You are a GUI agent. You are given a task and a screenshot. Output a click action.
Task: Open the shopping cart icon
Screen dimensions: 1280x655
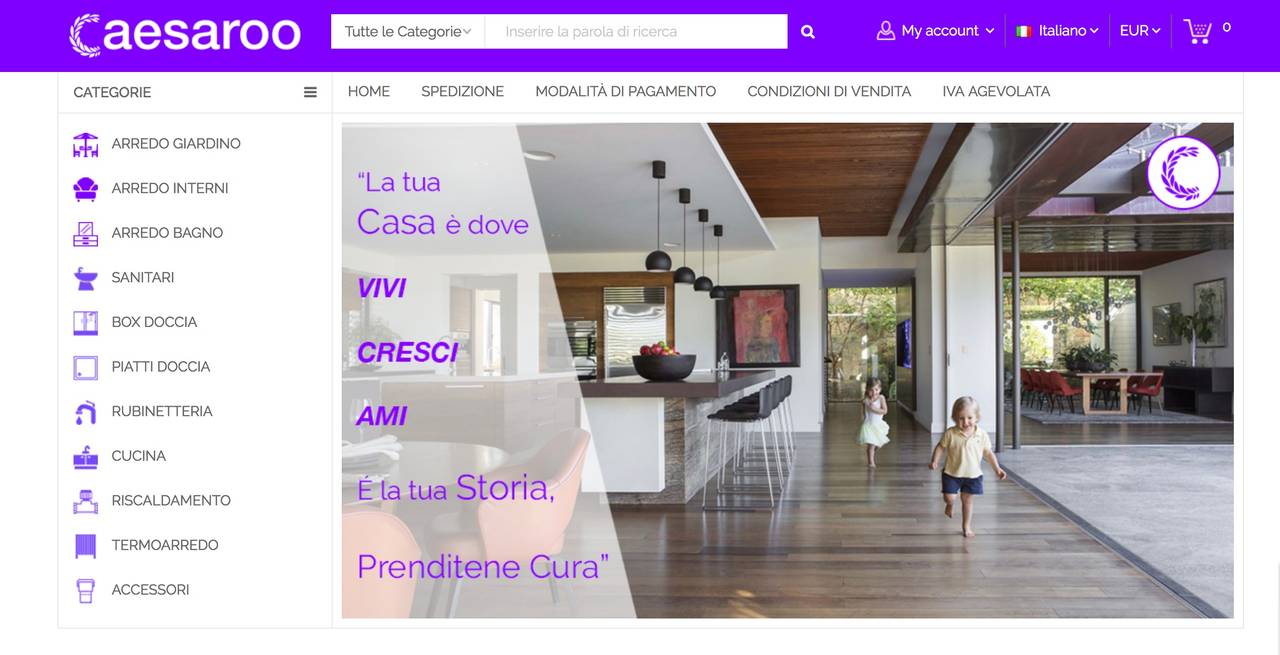[x=1197, y=31]
